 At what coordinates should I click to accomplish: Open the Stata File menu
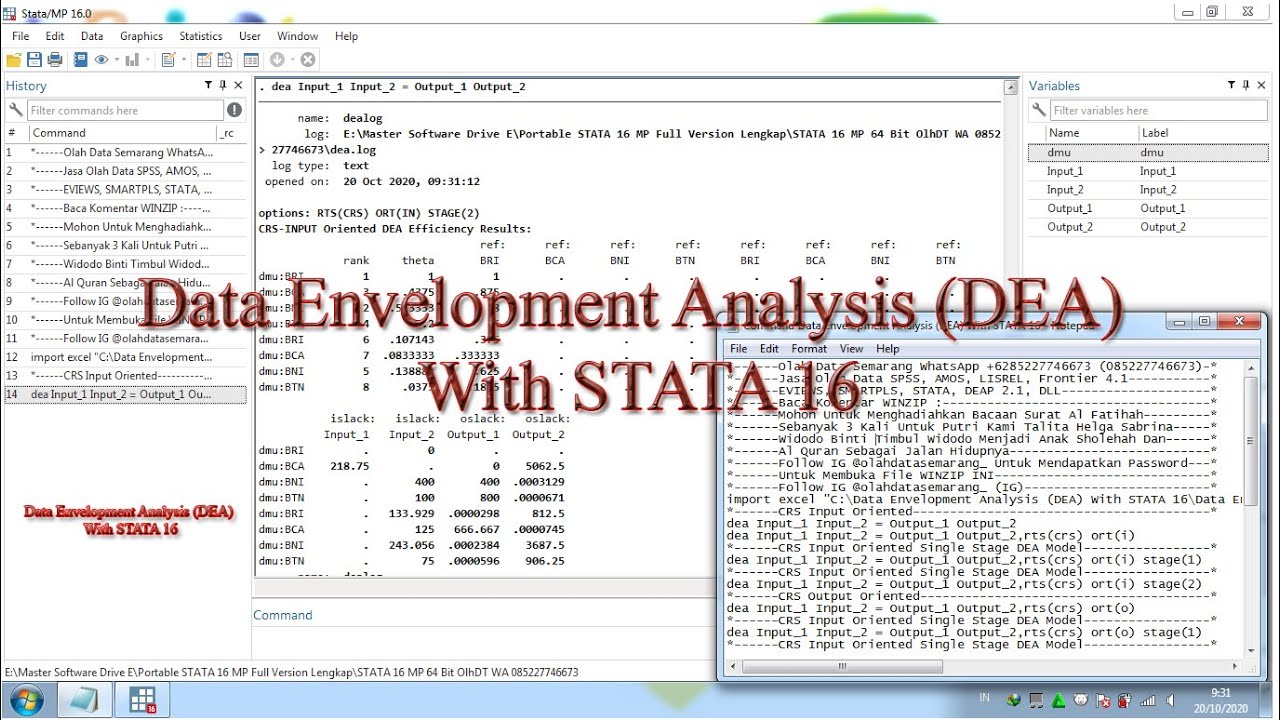tap(20, 36)
